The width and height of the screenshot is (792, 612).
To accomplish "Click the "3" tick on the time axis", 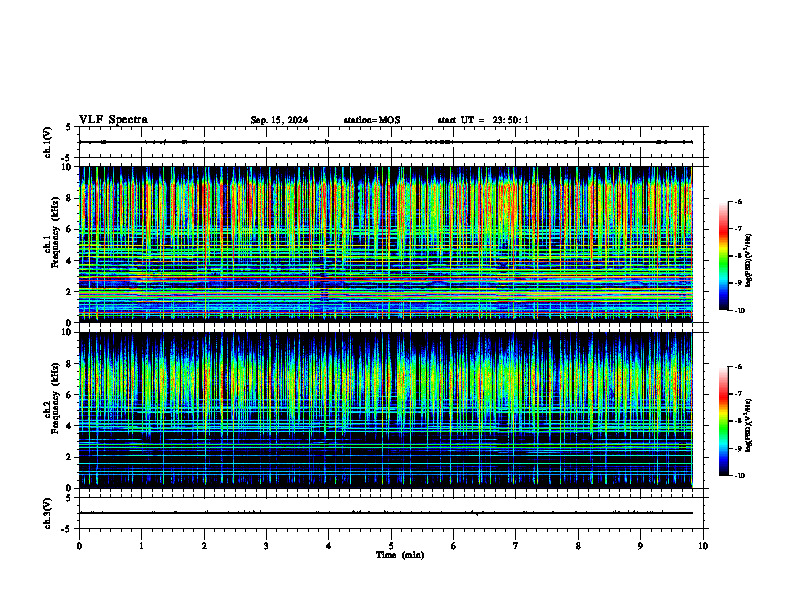I will click(266, 546).
